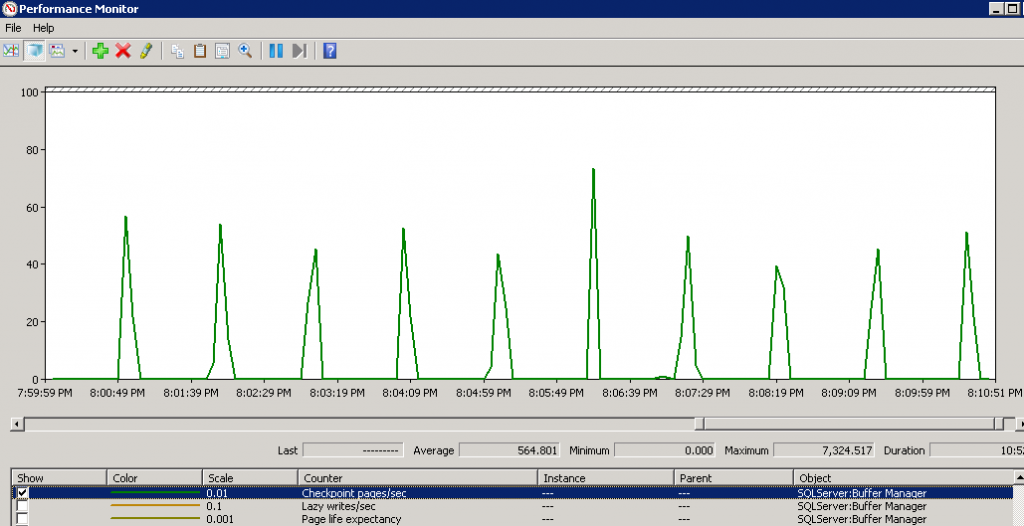Open the File menu
Image resolution: width=1024 pixels, height=526 pixels.
13,28
